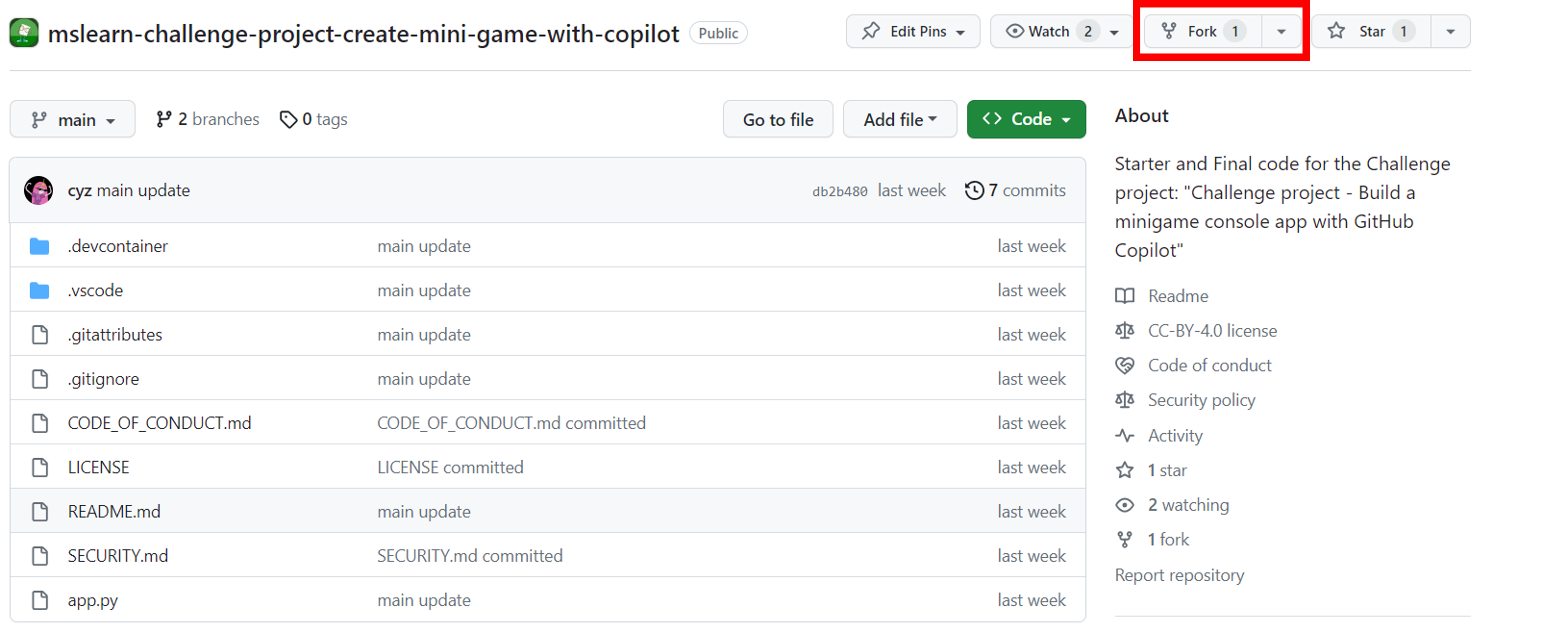
Task: Open the 0 tags link
Action: (x=314, y=119)
